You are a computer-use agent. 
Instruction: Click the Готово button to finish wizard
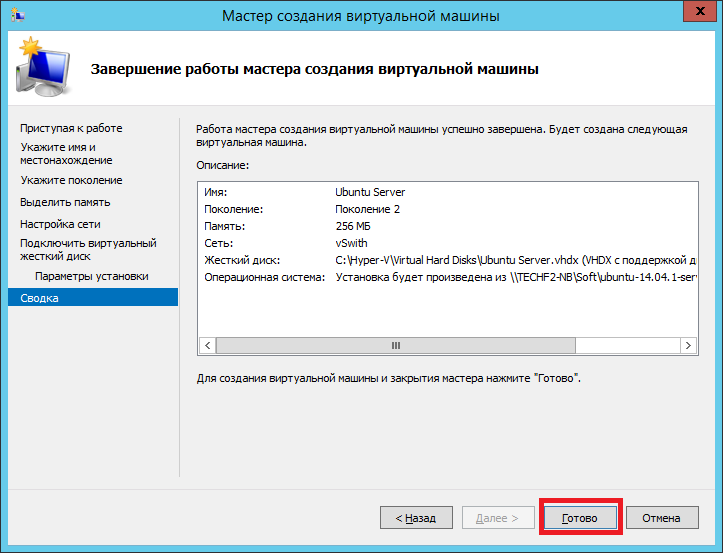coord(580,518)
